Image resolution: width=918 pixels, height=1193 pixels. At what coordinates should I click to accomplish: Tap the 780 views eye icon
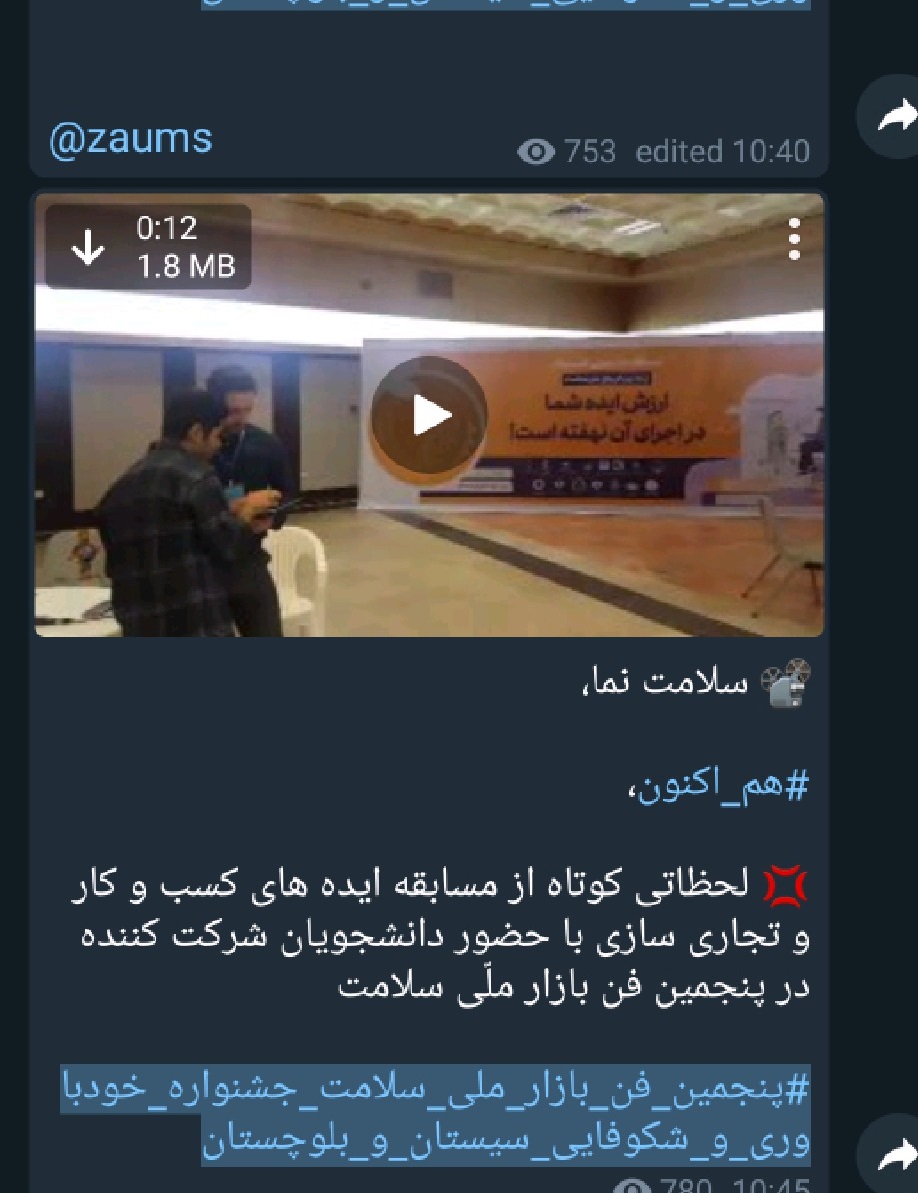632,1185
